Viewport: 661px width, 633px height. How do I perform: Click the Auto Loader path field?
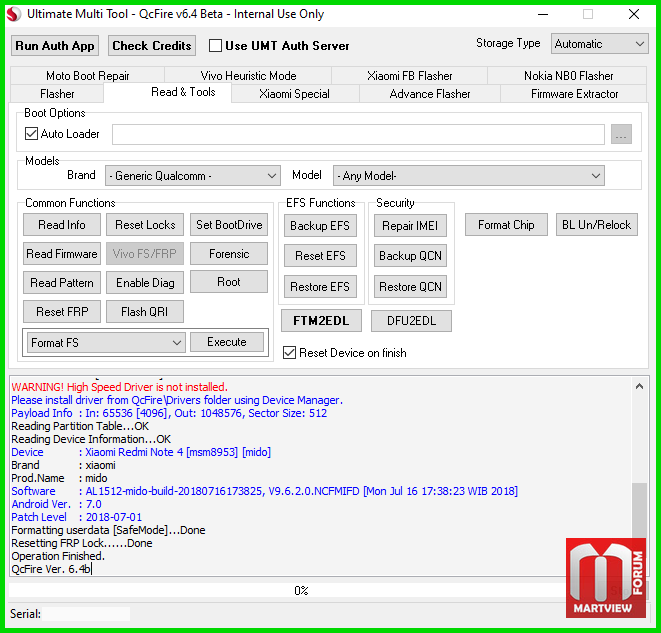tap(358, 134)
